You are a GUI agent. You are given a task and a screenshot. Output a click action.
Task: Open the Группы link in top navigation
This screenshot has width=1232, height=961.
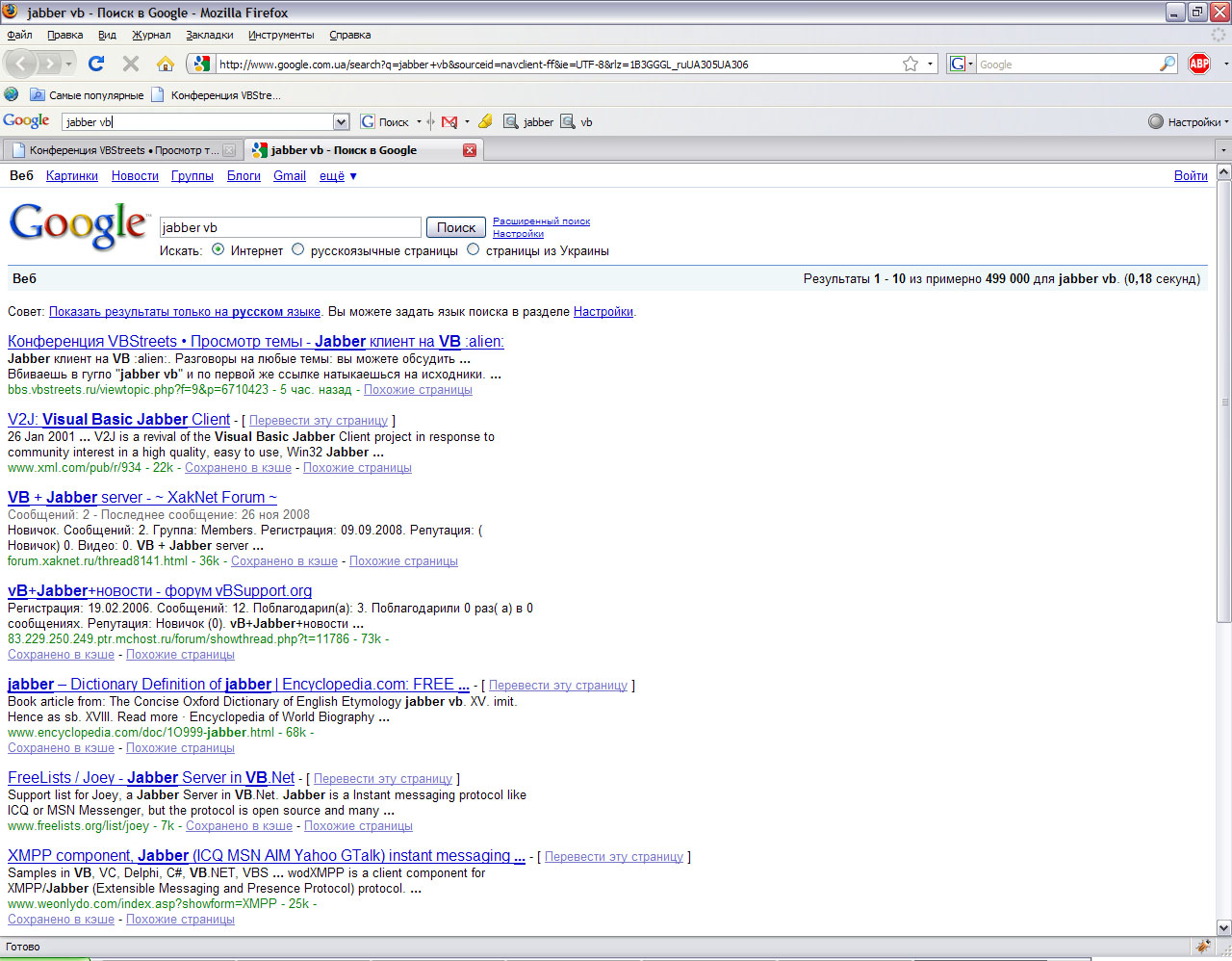(x=192, y=176)
